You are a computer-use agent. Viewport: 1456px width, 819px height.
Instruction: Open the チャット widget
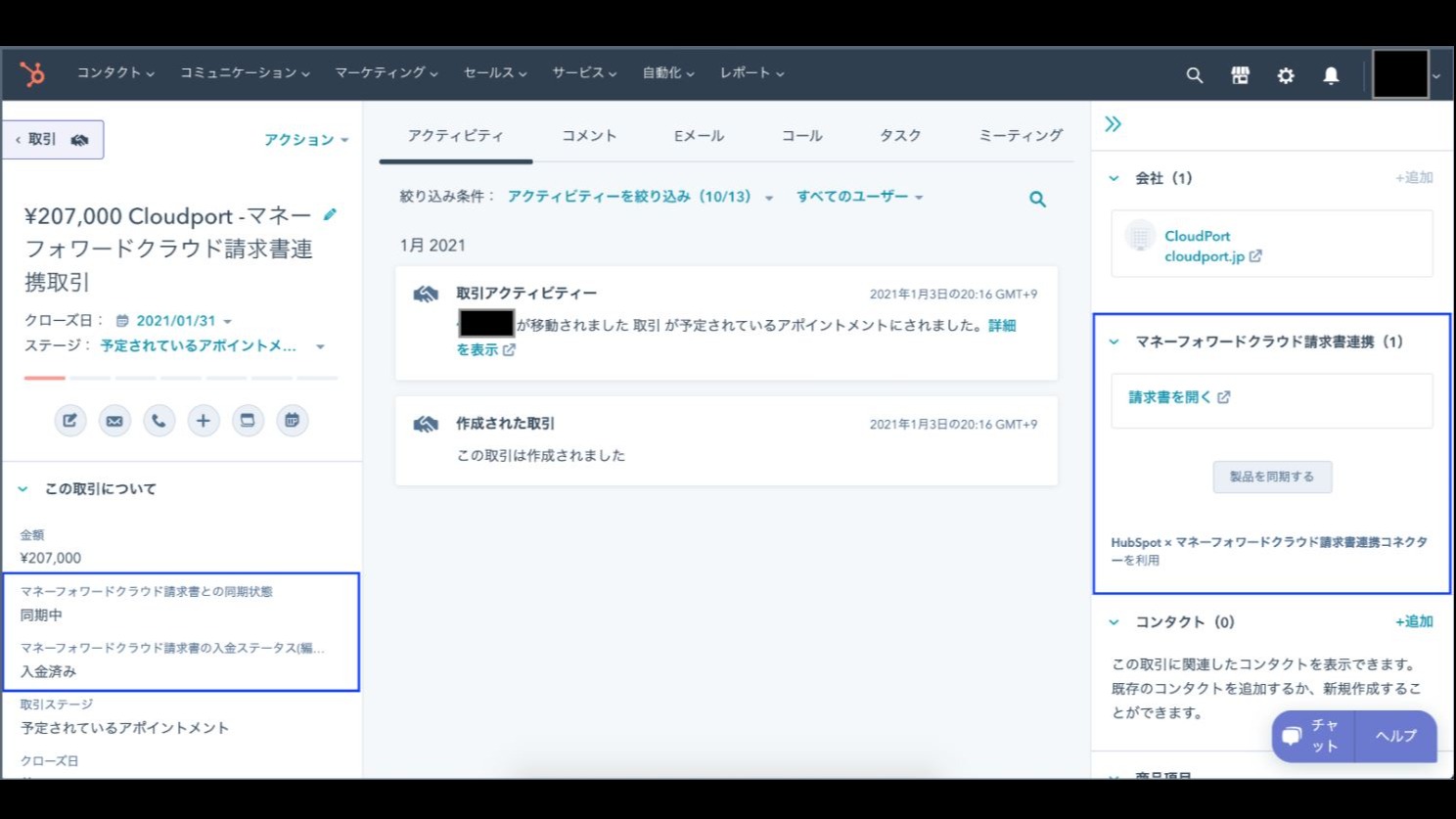pyautogui.click(x=1312, y=736)
